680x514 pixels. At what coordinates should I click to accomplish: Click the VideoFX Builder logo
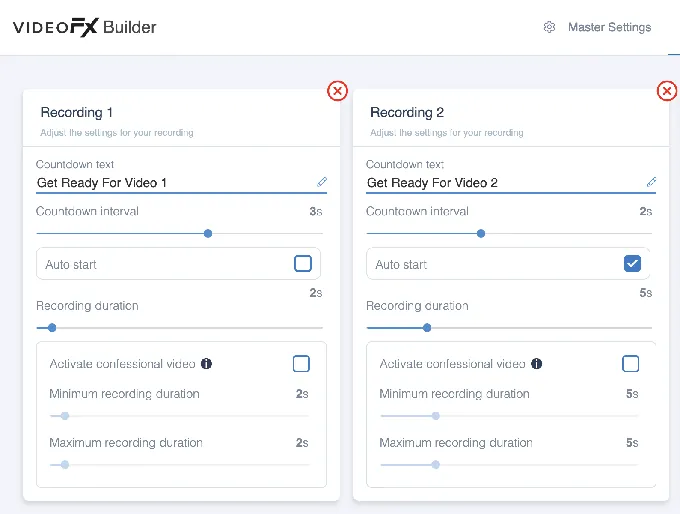point(85,27)
